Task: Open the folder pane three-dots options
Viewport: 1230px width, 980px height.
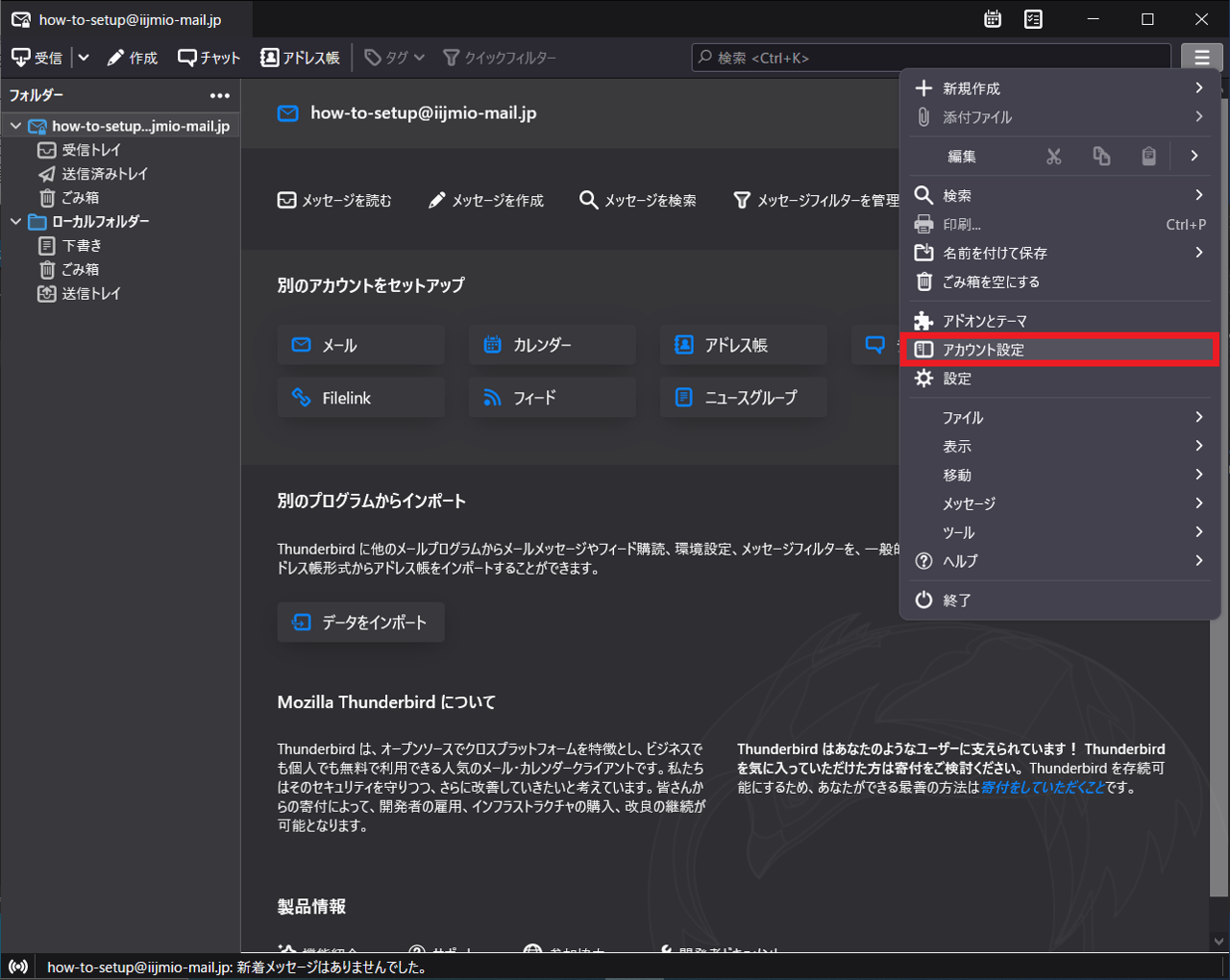Action: (220, 95)
